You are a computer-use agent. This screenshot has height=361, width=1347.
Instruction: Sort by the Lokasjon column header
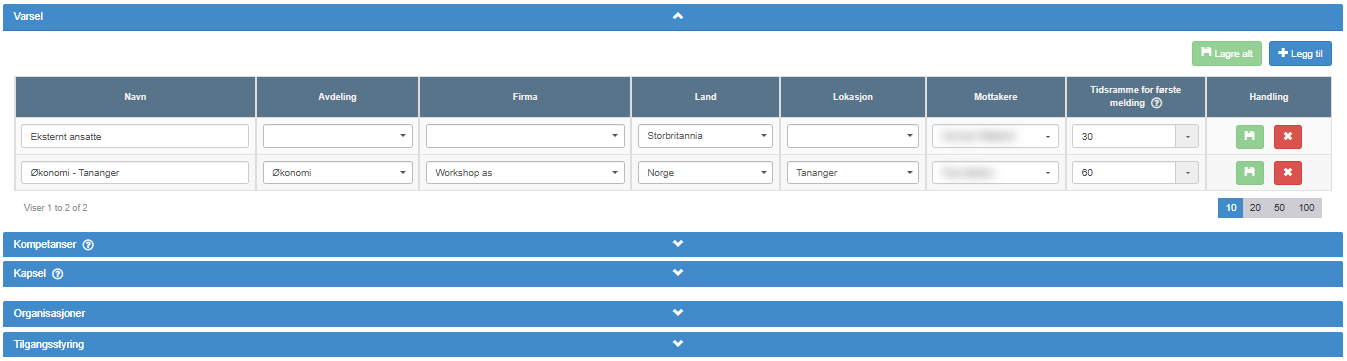pos(853,97)
